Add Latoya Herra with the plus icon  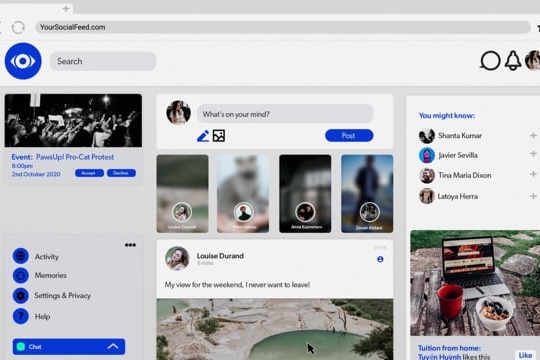[x=533, y=196]
